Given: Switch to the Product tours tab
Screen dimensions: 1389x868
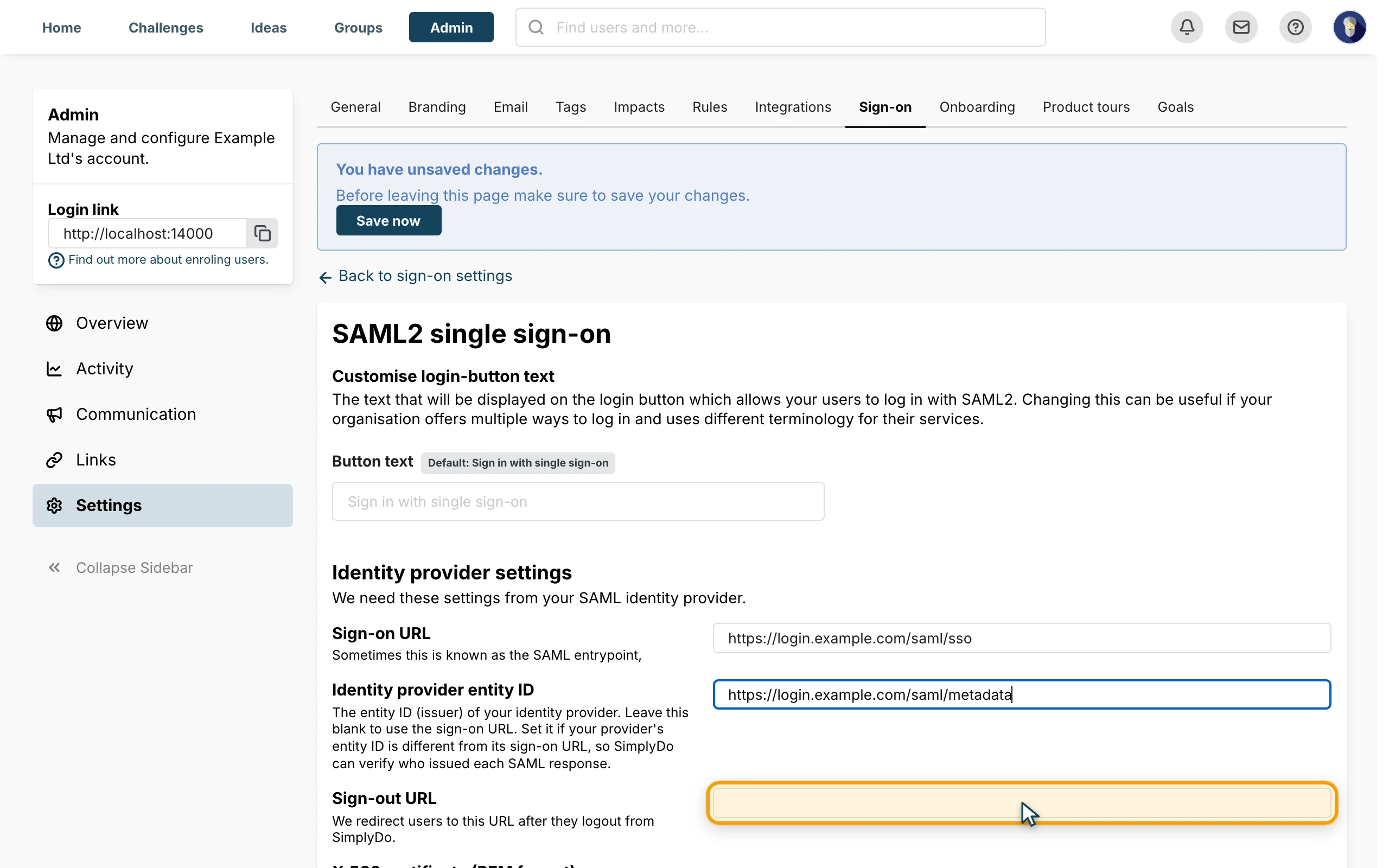Looking at the screenshot, I should [1086, 107].
